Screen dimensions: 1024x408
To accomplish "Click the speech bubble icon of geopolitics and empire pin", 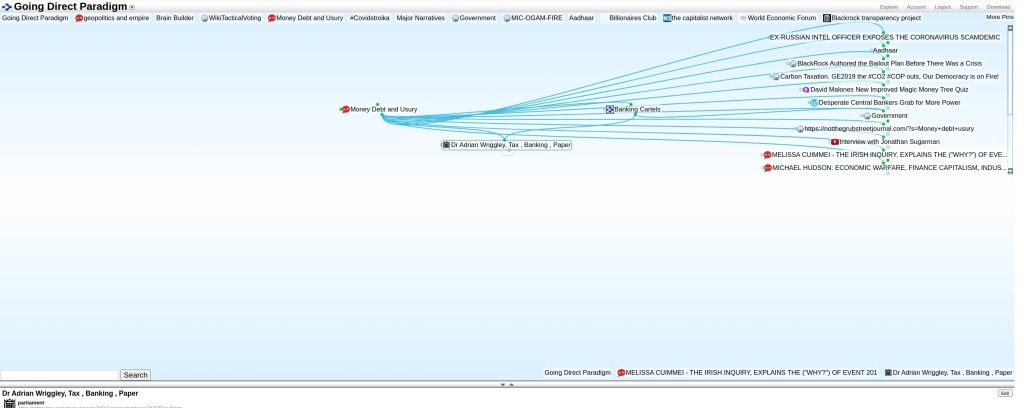I will coord(79,18).
